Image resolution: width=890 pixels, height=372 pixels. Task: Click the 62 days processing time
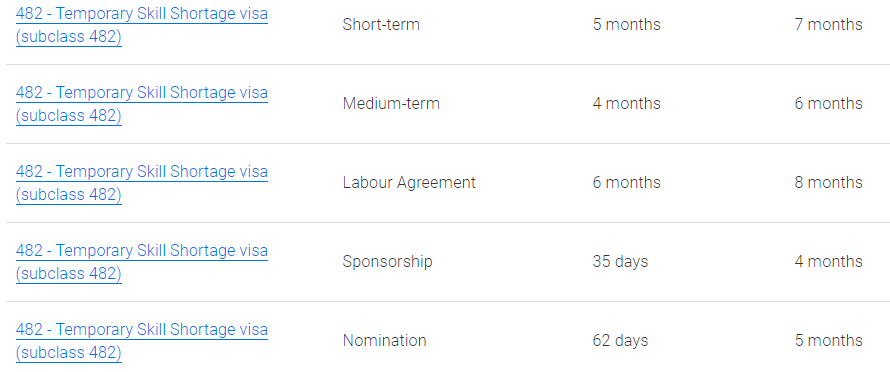(620, 341)
